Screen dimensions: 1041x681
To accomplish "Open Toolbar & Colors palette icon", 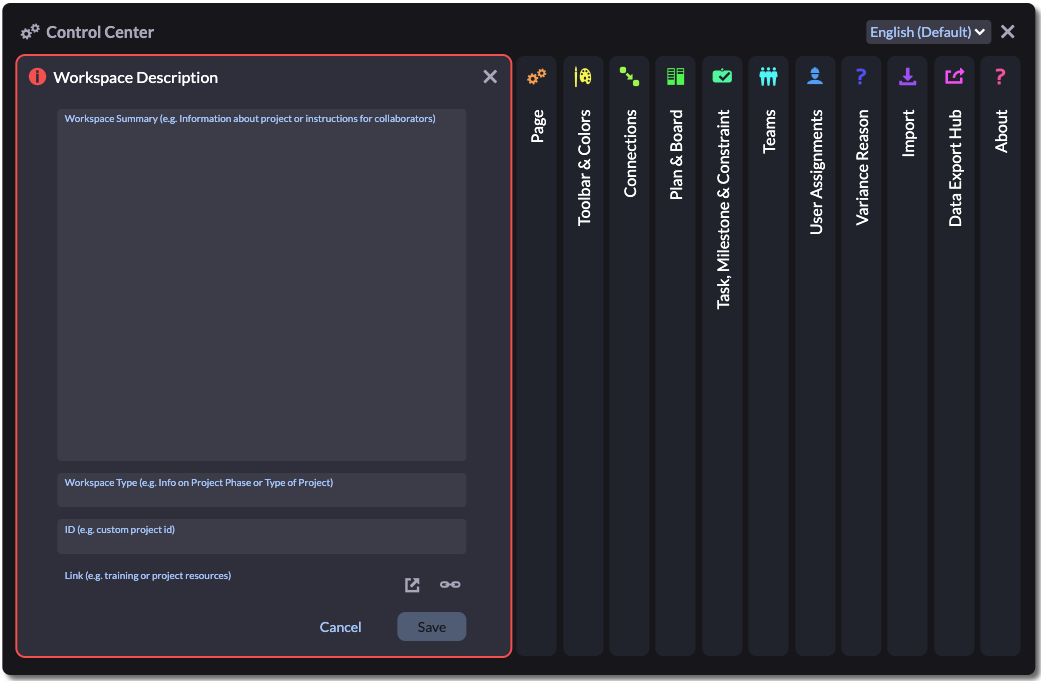I will [x=583, y=76].
